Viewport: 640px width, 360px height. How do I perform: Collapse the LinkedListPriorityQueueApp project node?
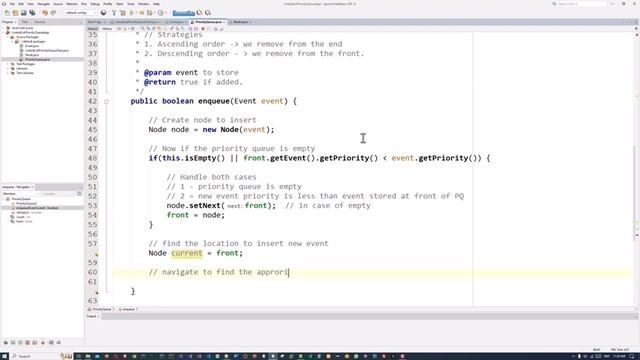point(4,33)
